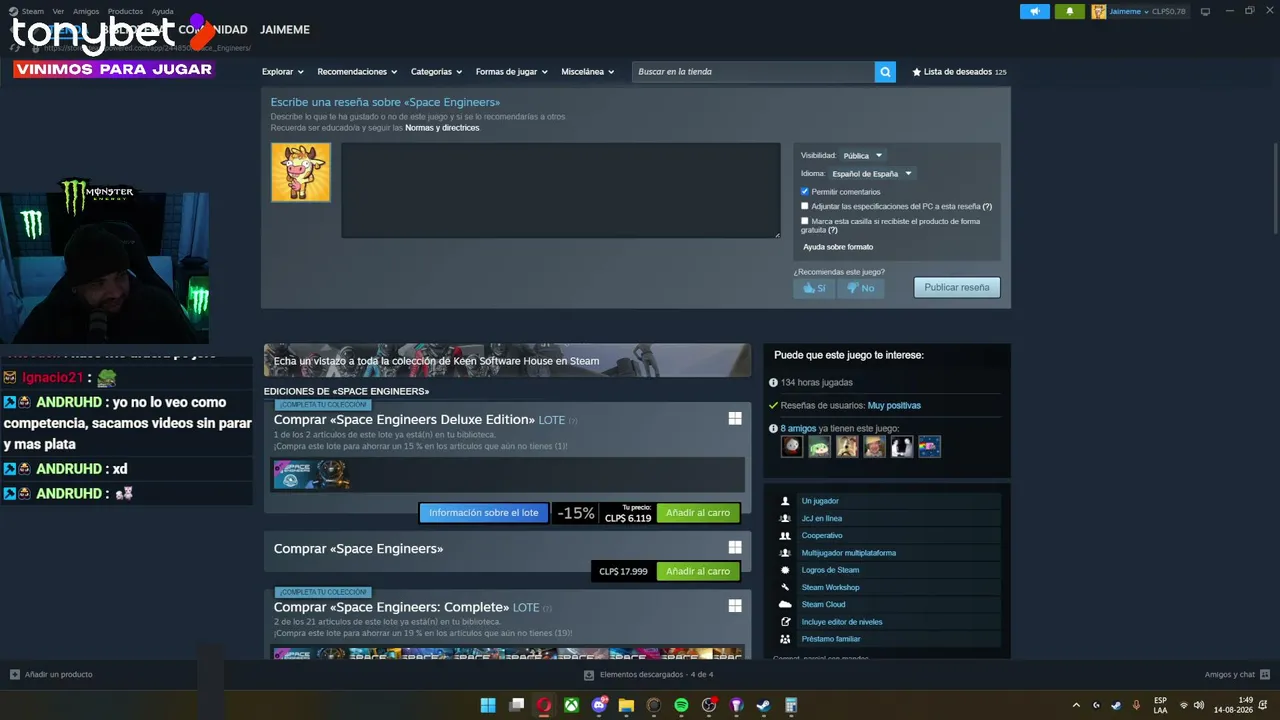Expand the Categorías store menu
This screenshot has width=1280, height=720.
pyautogui.click(x=436, y=72)
